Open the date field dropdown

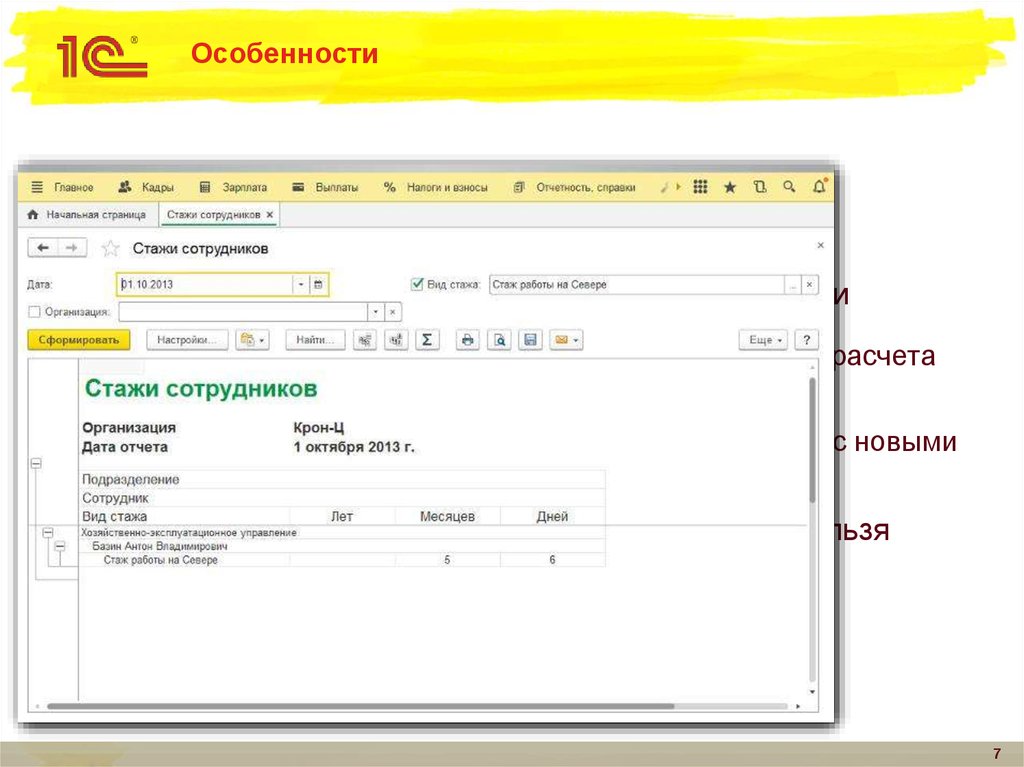pyautogui.click(x=301, y=285)
